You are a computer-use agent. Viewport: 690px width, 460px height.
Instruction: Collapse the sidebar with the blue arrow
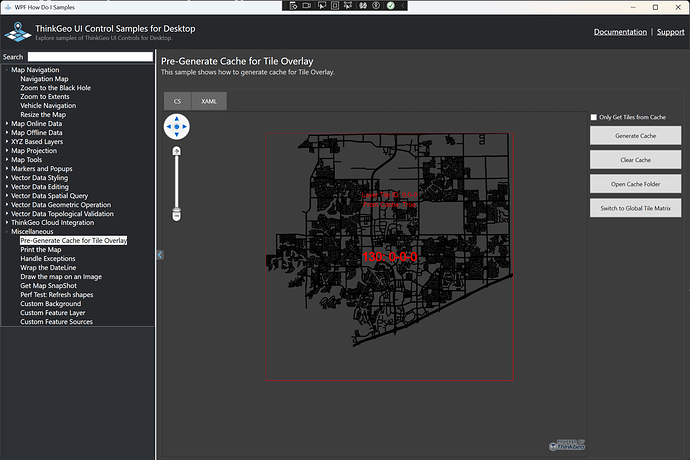coord(160,255)
